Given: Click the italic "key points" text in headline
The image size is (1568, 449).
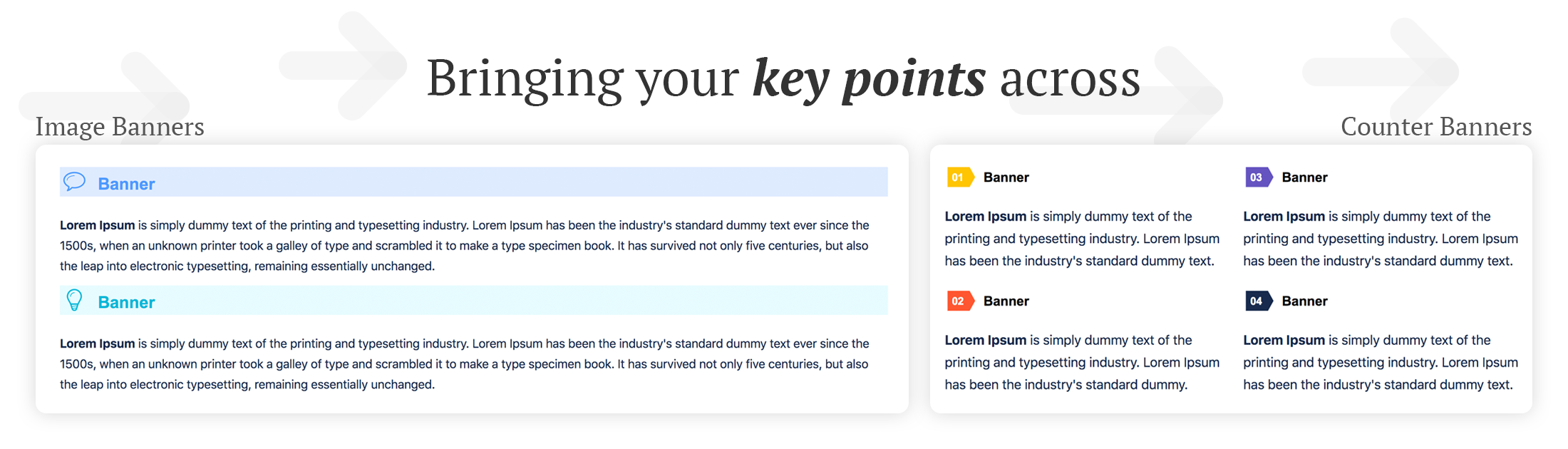Looking at the screenshot, I should click(x=869, y=78).
